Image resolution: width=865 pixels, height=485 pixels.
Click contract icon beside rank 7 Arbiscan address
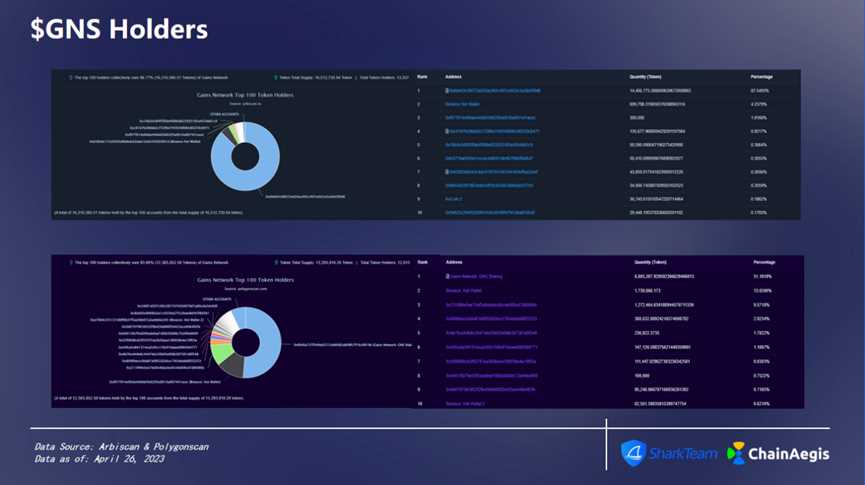tap(447, 172)
